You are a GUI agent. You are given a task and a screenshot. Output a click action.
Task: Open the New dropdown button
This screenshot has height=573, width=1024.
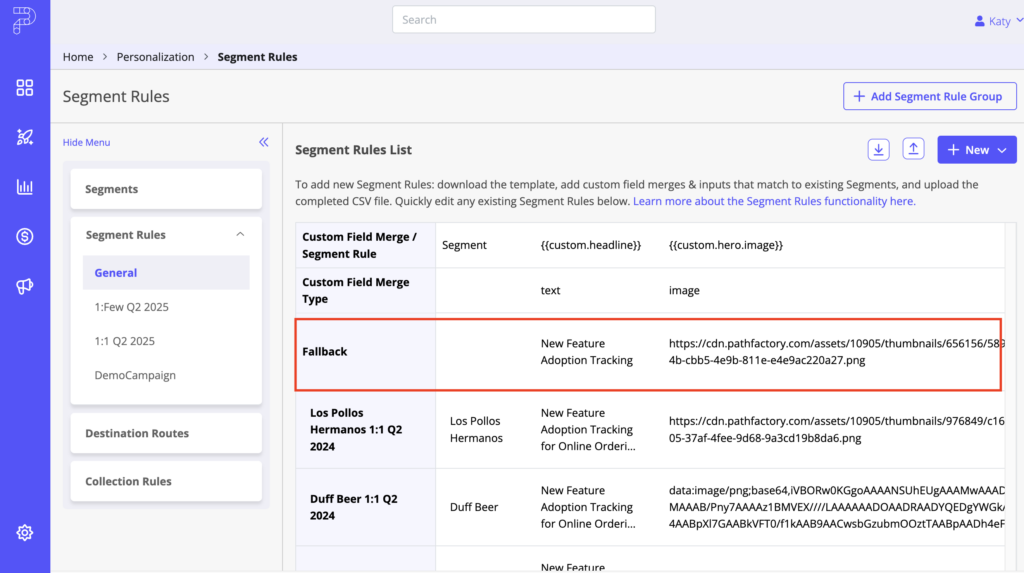pyautogui.click(x=977, y=150)
